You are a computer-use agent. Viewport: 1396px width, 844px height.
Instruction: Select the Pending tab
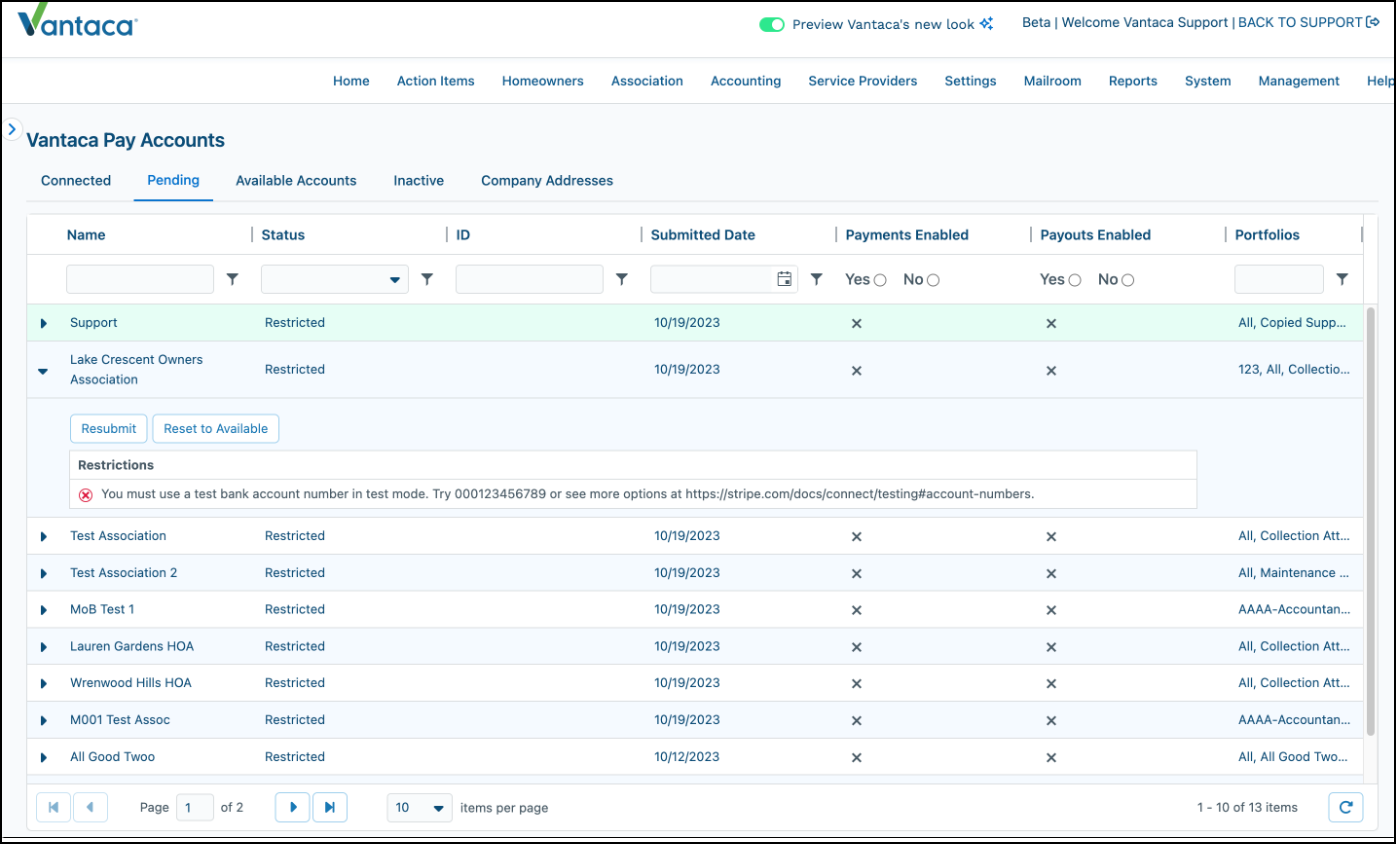point(173,181)
